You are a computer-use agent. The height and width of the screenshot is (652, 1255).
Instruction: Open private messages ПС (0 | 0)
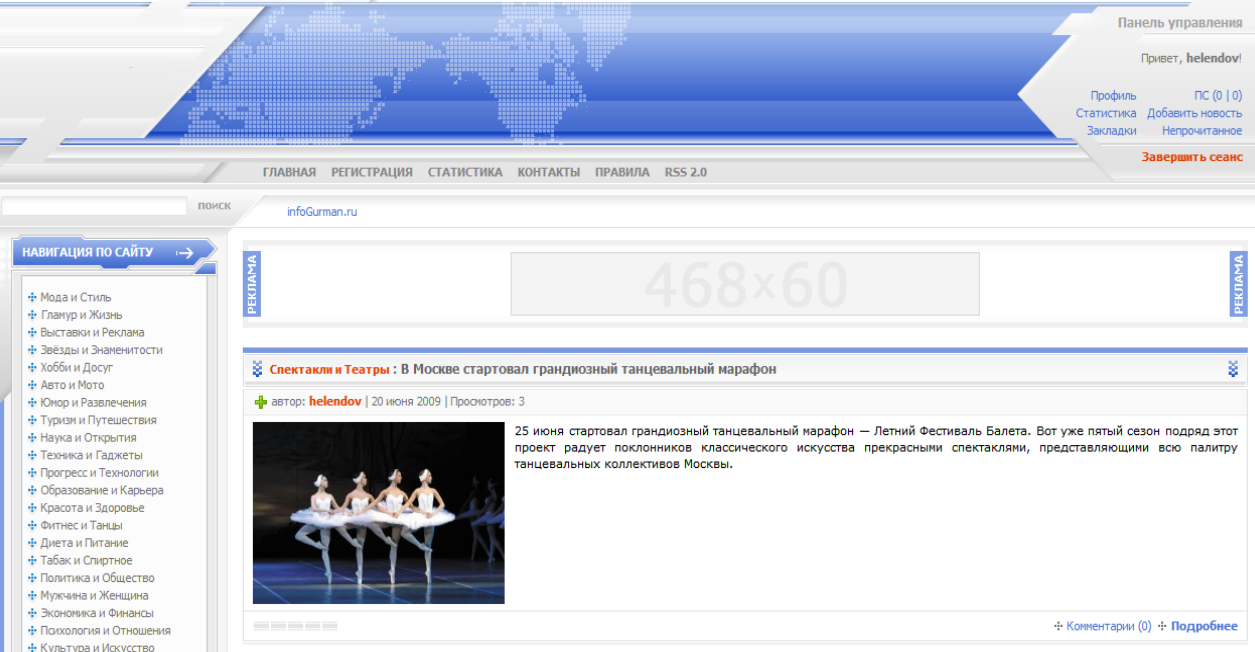tap(1218, 96)
